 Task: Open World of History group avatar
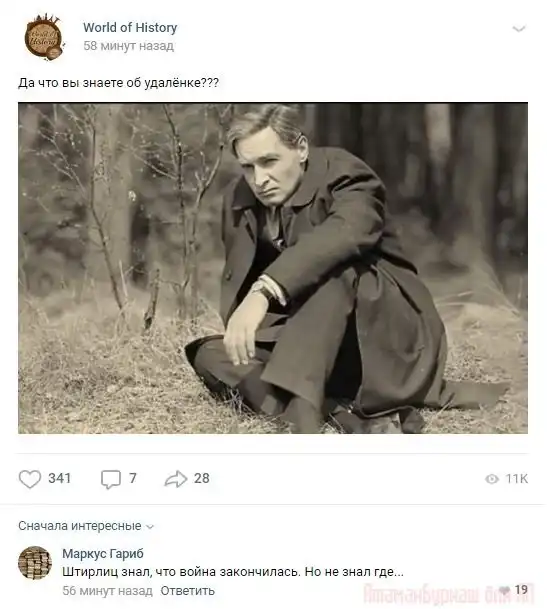click(x=44, y=37)
